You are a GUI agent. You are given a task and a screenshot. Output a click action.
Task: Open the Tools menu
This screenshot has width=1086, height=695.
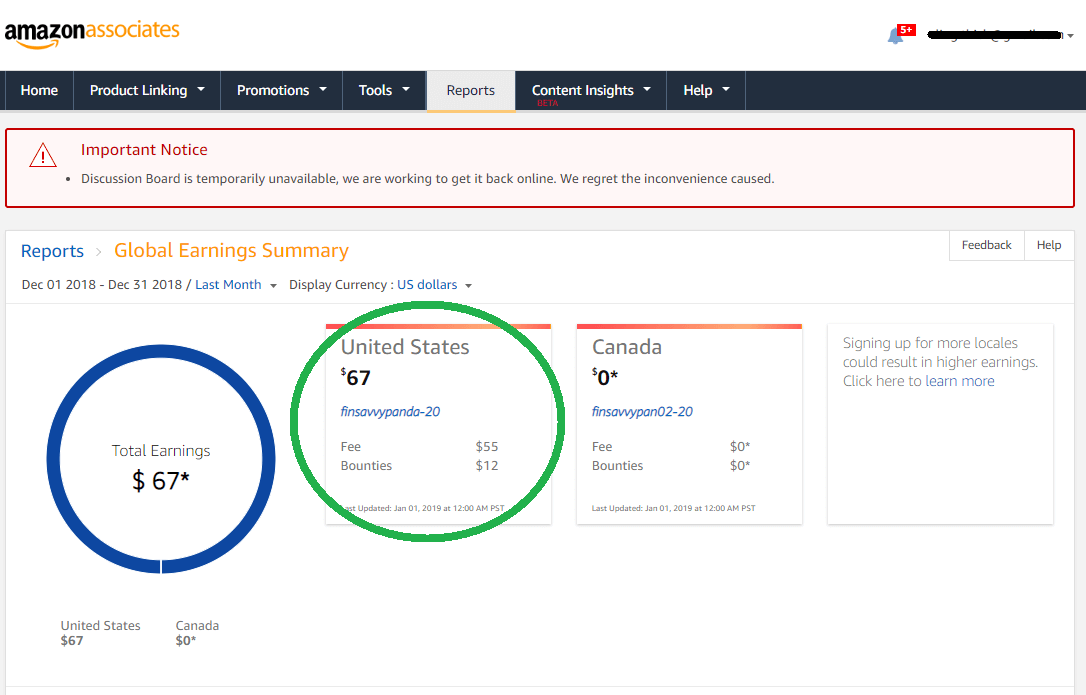[384, 90]
